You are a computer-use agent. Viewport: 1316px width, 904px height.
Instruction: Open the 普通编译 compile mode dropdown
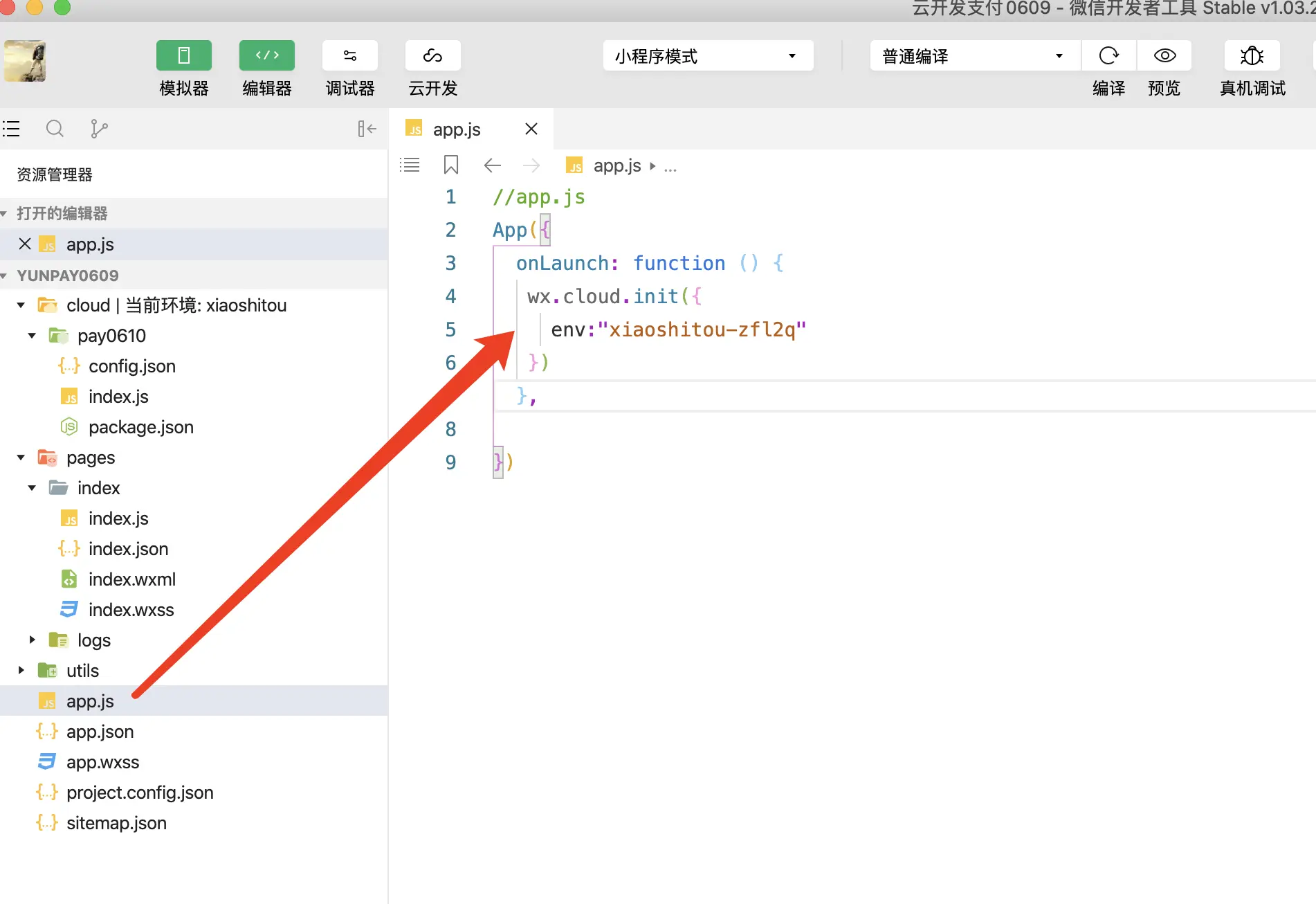[975, 56]
